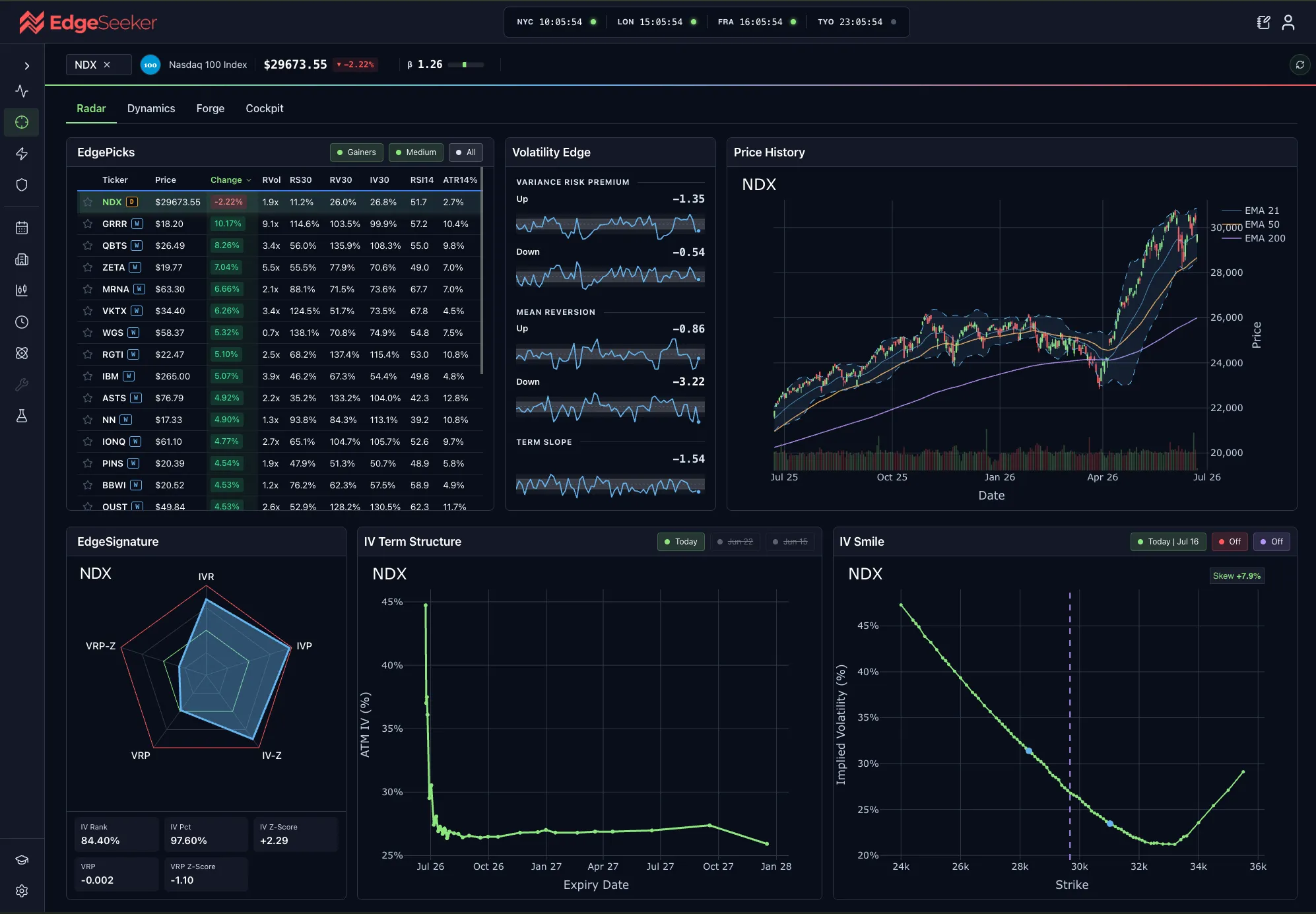
Task: Switch to the Radar tab
Action: (x=91, y=108)
